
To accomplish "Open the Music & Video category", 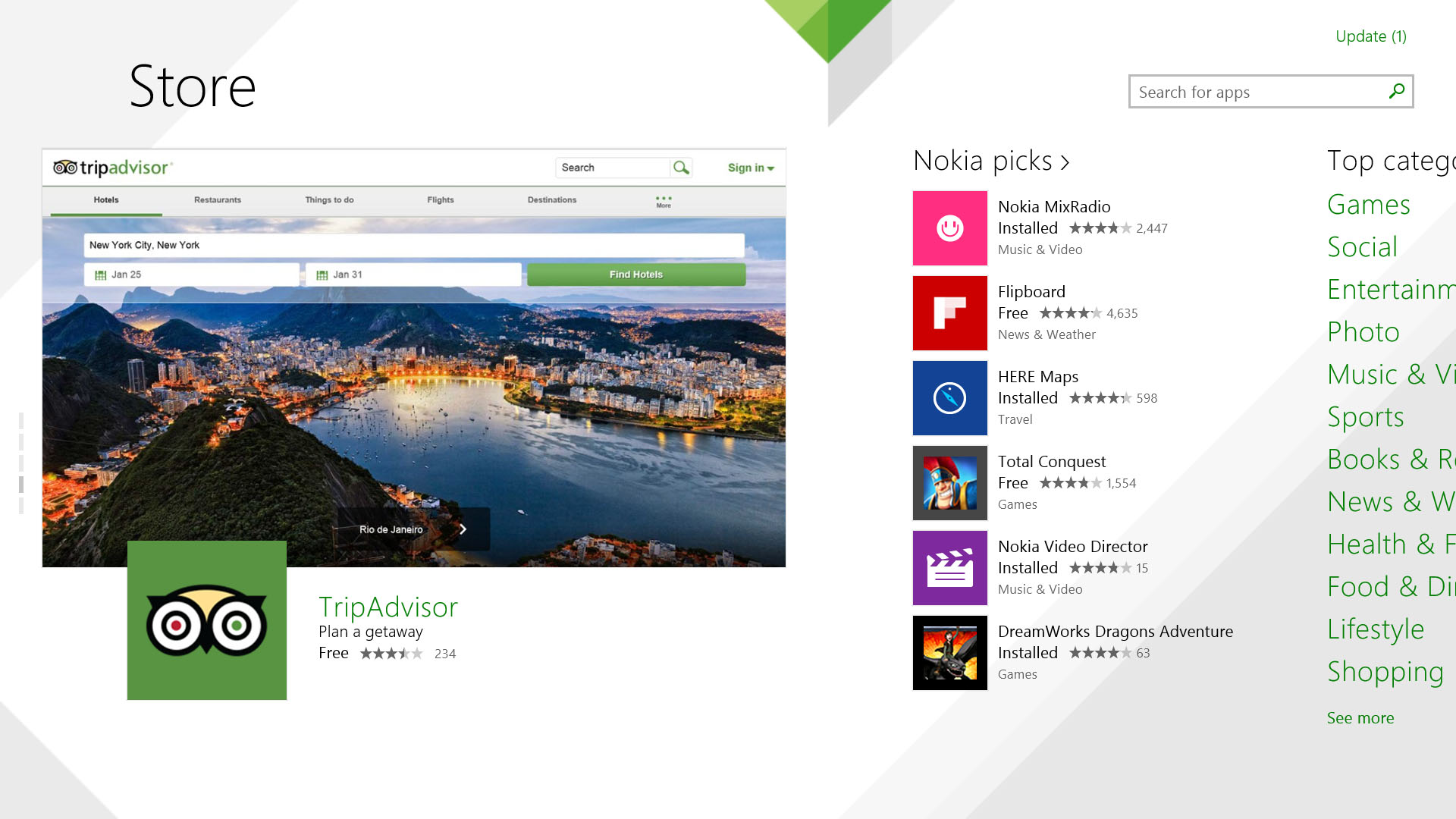I will [1392, 375].
